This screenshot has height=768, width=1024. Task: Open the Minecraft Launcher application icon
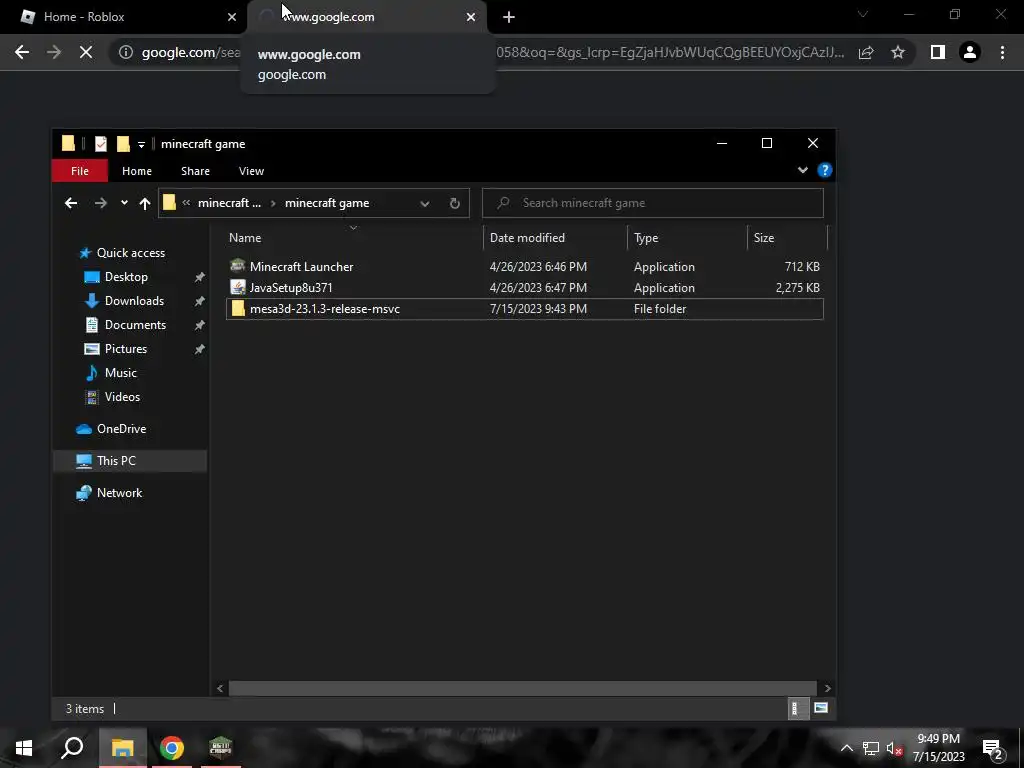tap(238, 266)
